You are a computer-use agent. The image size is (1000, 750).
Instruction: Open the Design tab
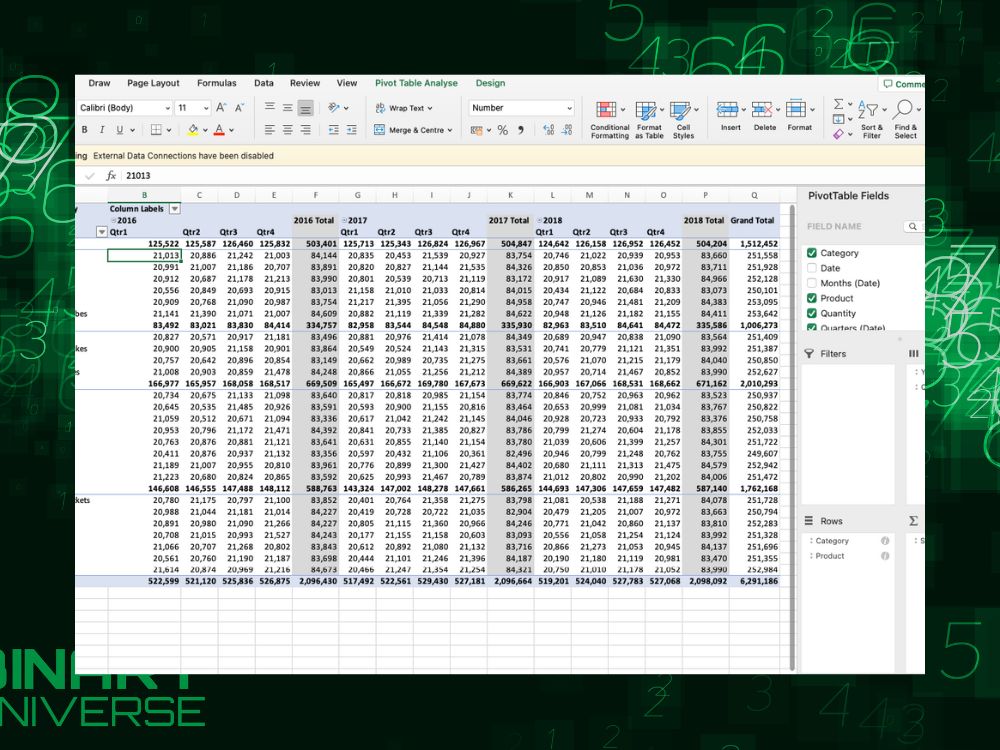(490, 83)
